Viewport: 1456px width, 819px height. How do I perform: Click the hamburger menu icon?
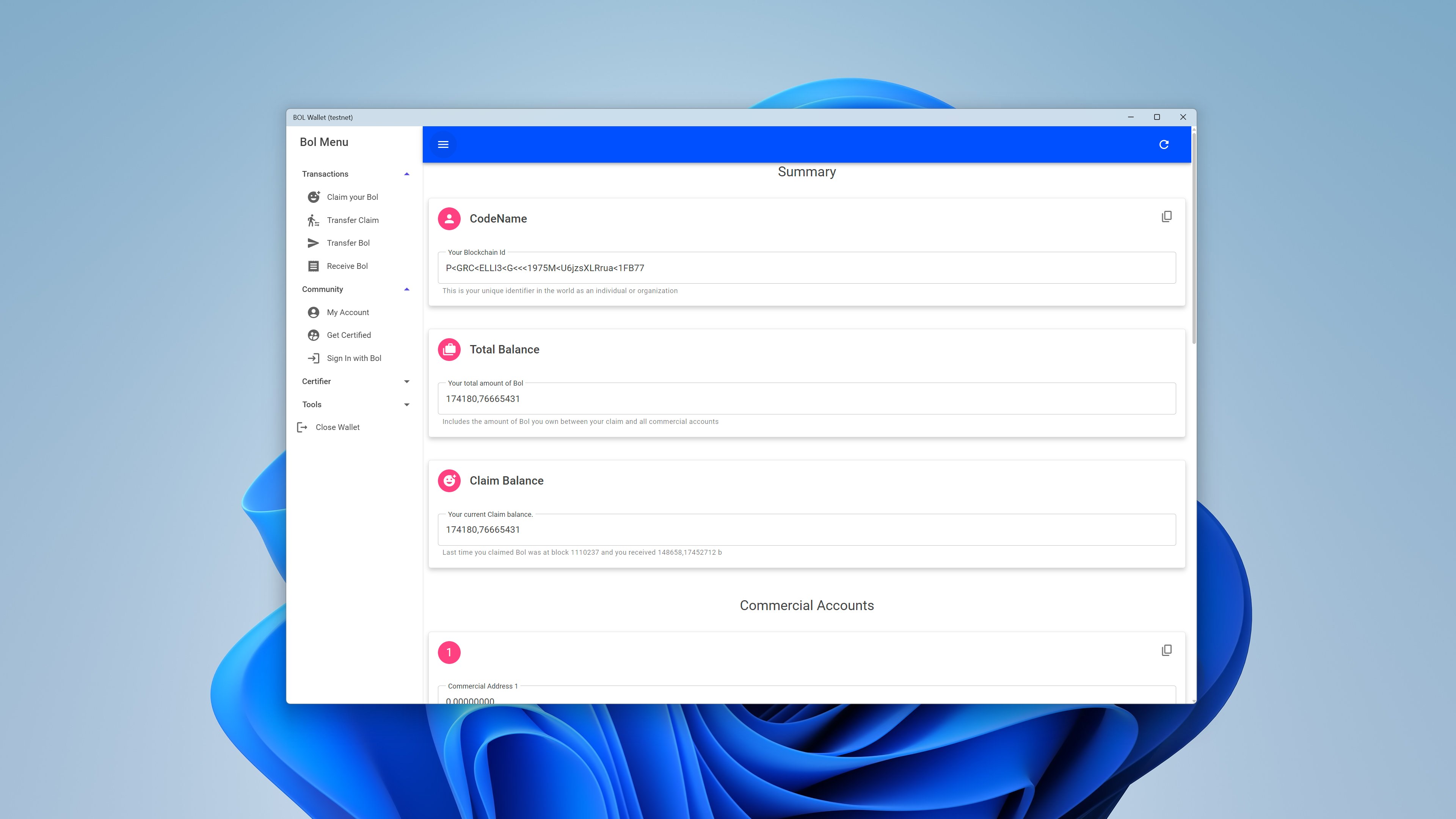point(443,145)
